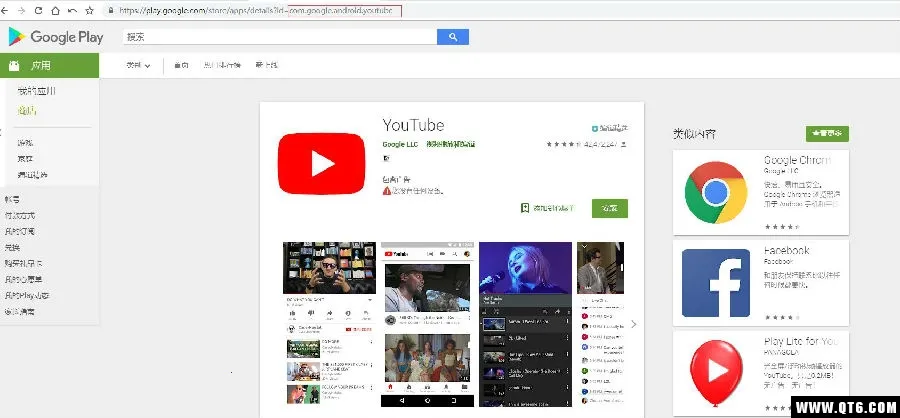Click the YouTube star rating

(x=564, y=144)
